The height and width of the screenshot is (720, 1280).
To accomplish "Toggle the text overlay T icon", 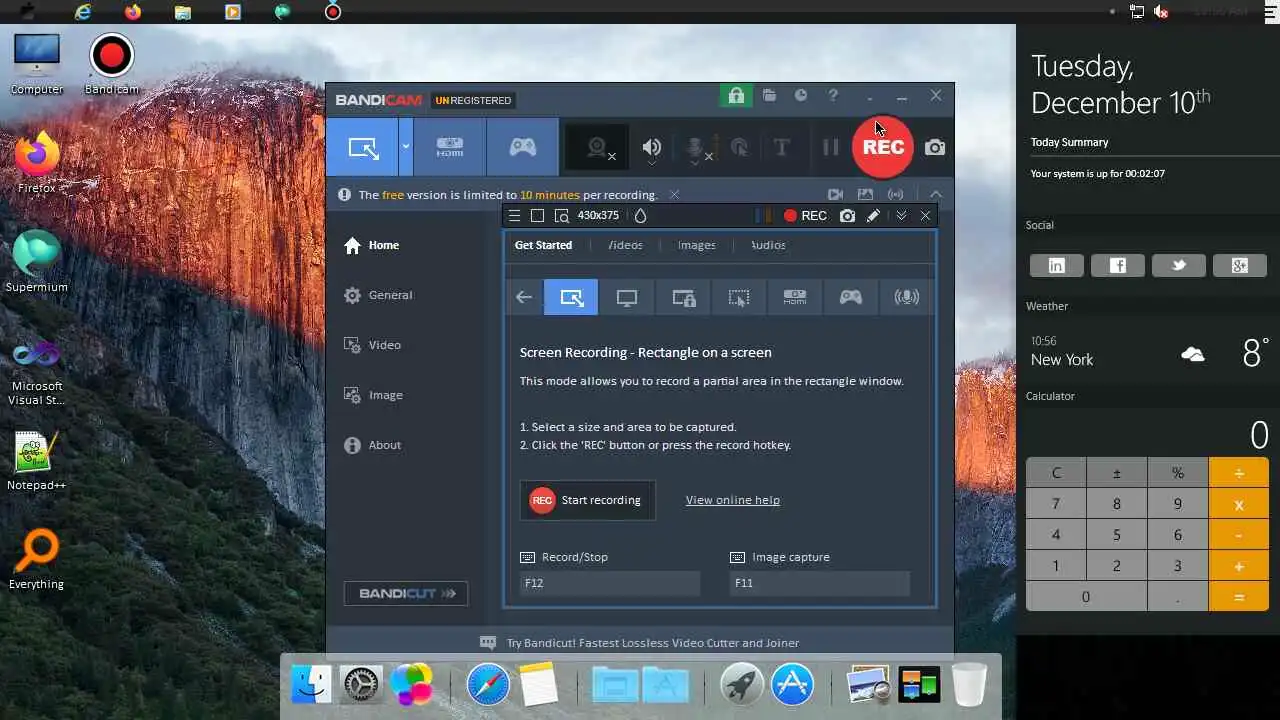I will [782, 148].
